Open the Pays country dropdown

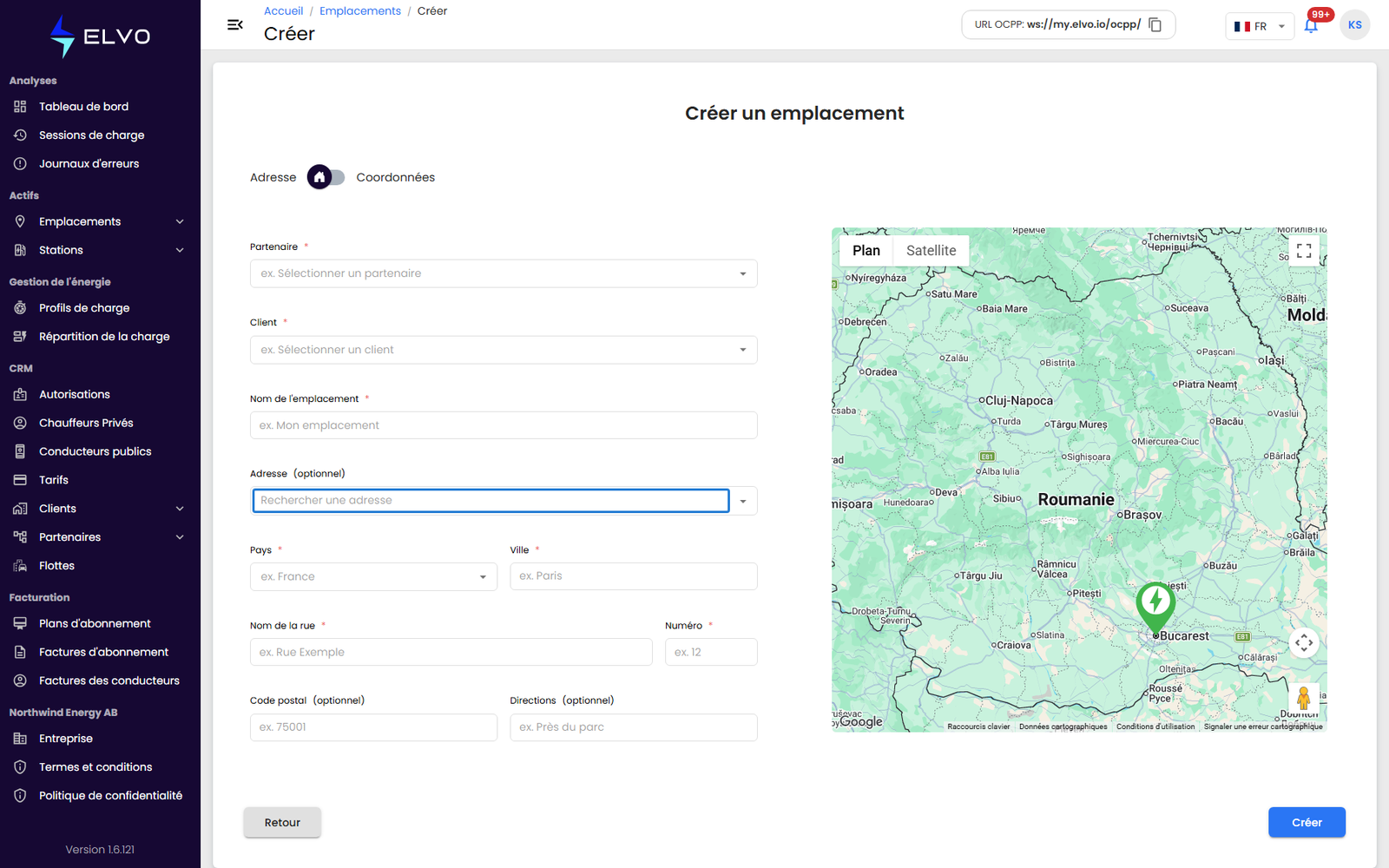click(373, 576)
